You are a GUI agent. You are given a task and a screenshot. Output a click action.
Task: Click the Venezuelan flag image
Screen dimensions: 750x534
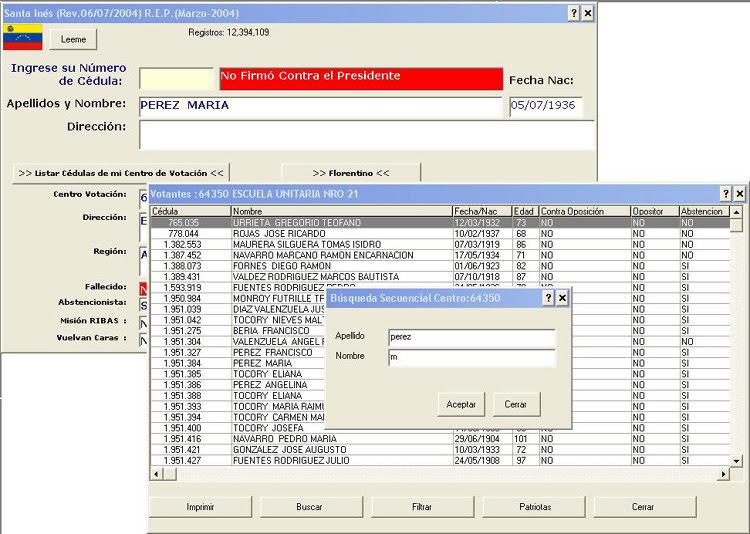22,37
